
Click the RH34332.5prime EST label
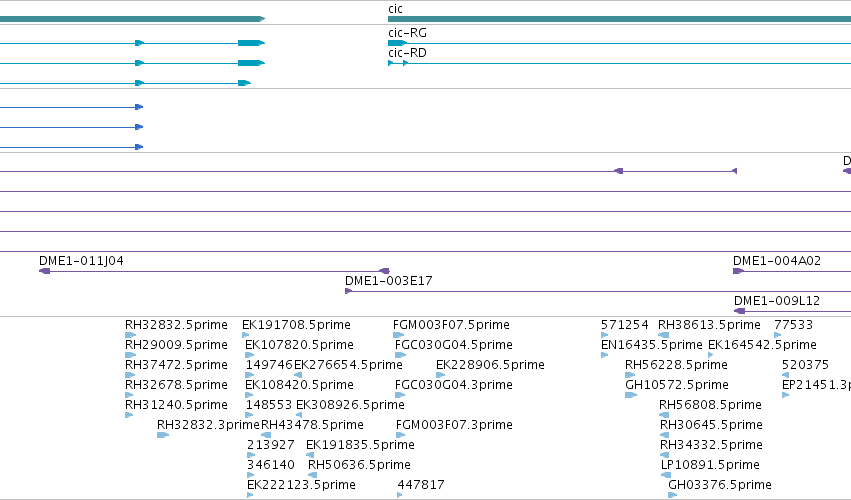point(712,445)
